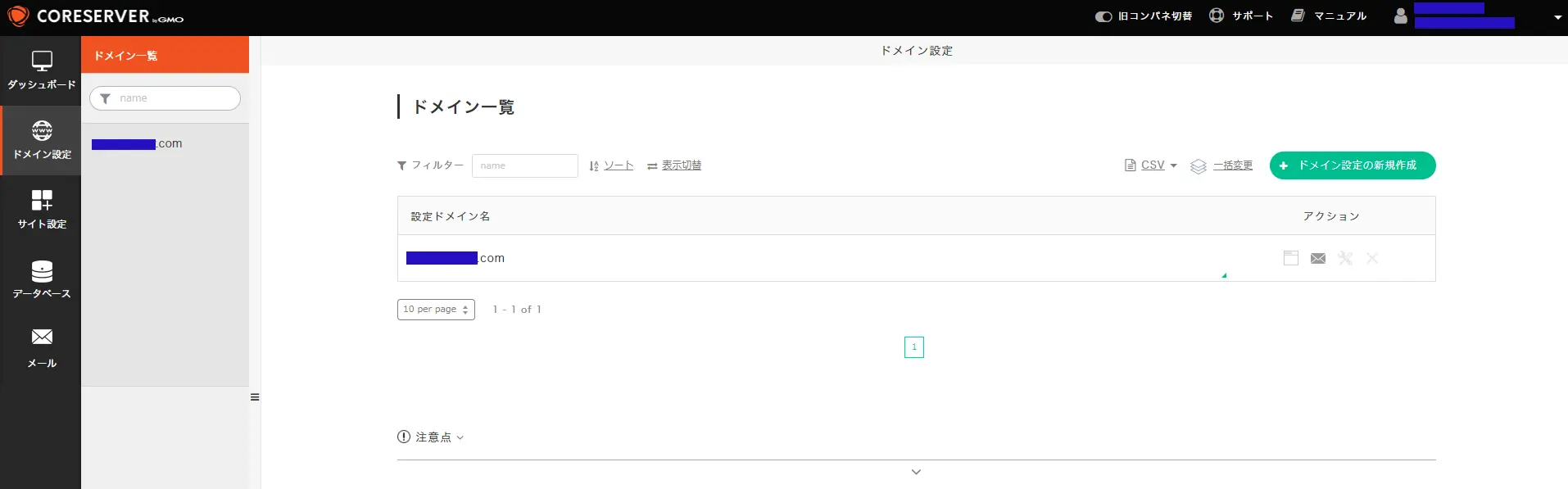Click the delete X icon in the .com row
Image resolution: width=1568 pixels, height=489 pixels.
tap(1372, 258)
